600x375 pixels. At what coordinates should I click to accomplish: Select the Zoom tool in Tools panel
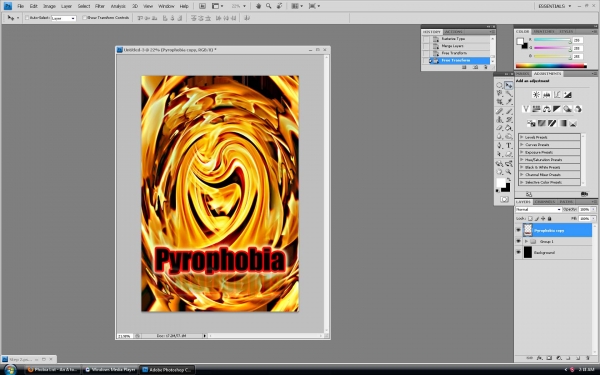(x=509, y=172)
